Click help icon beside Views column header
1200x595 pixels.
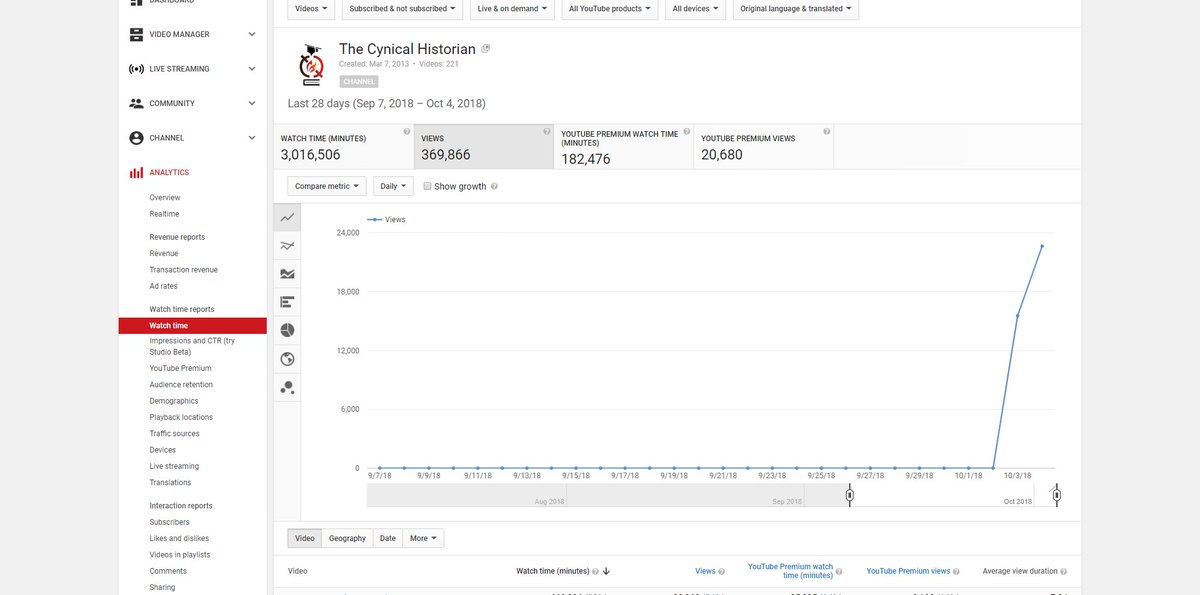(722, 571)
